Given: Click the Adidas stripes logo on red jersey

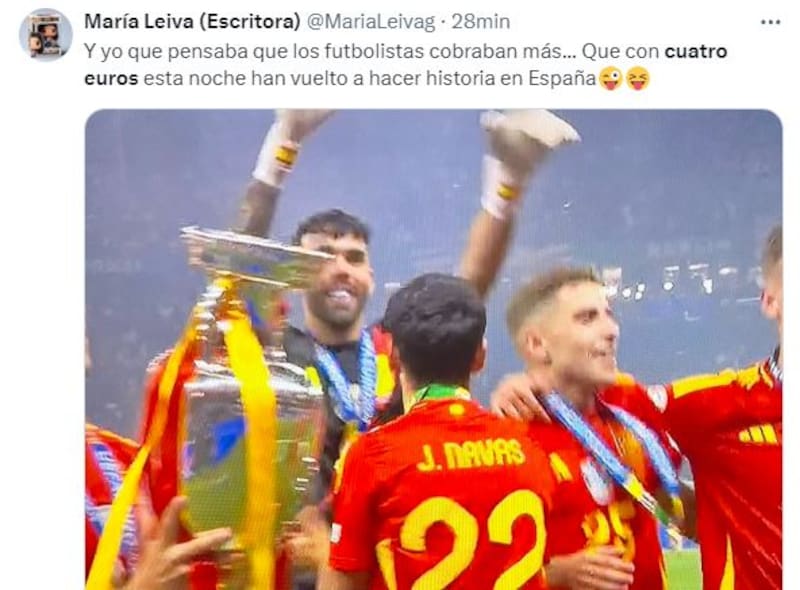Looking at the screenshot, I should [x=758, y=433].
